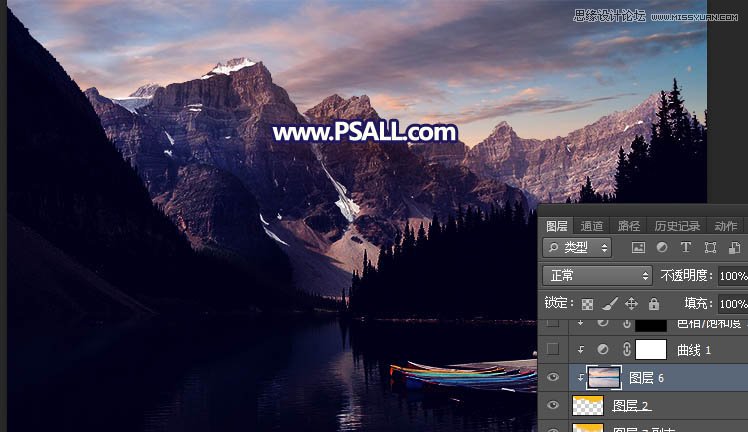Click curves adjustment icon of 曲线 1
This screenshot has height=432, width=748.
point(603,350)
